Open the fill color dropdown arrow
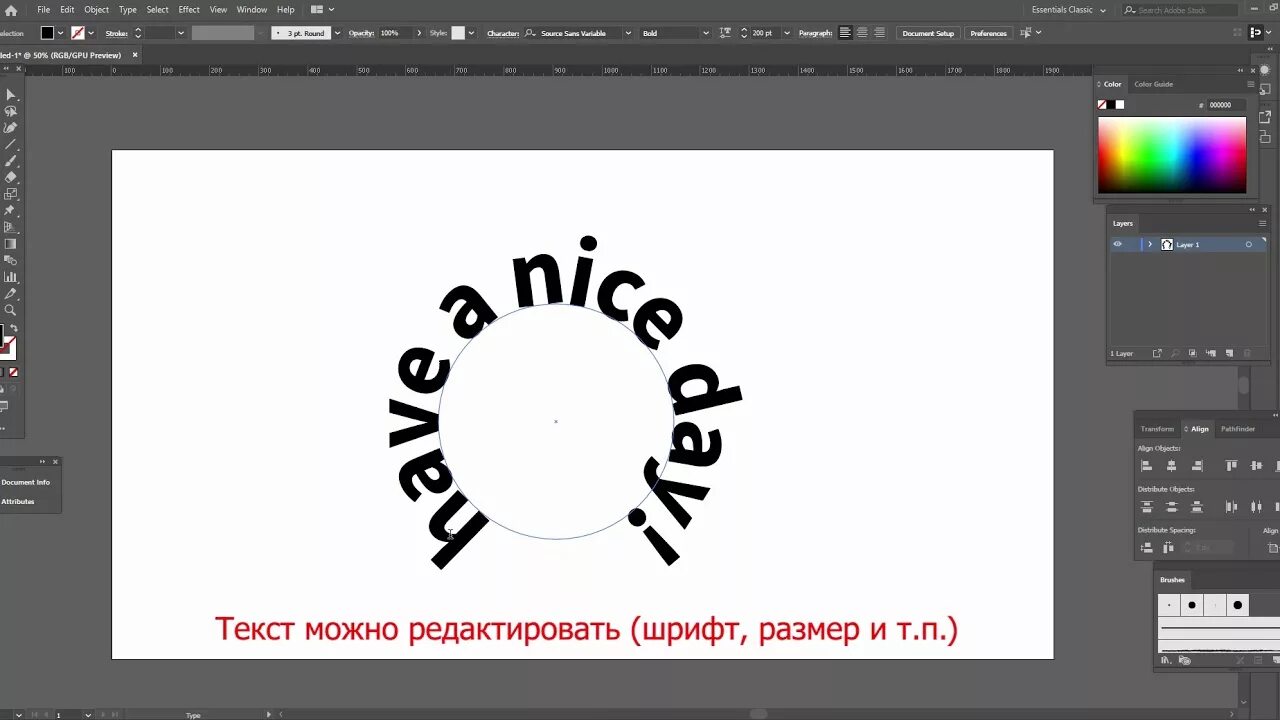Image resolution: width=1280 pixels, height=720 pixels. [60, 33]
